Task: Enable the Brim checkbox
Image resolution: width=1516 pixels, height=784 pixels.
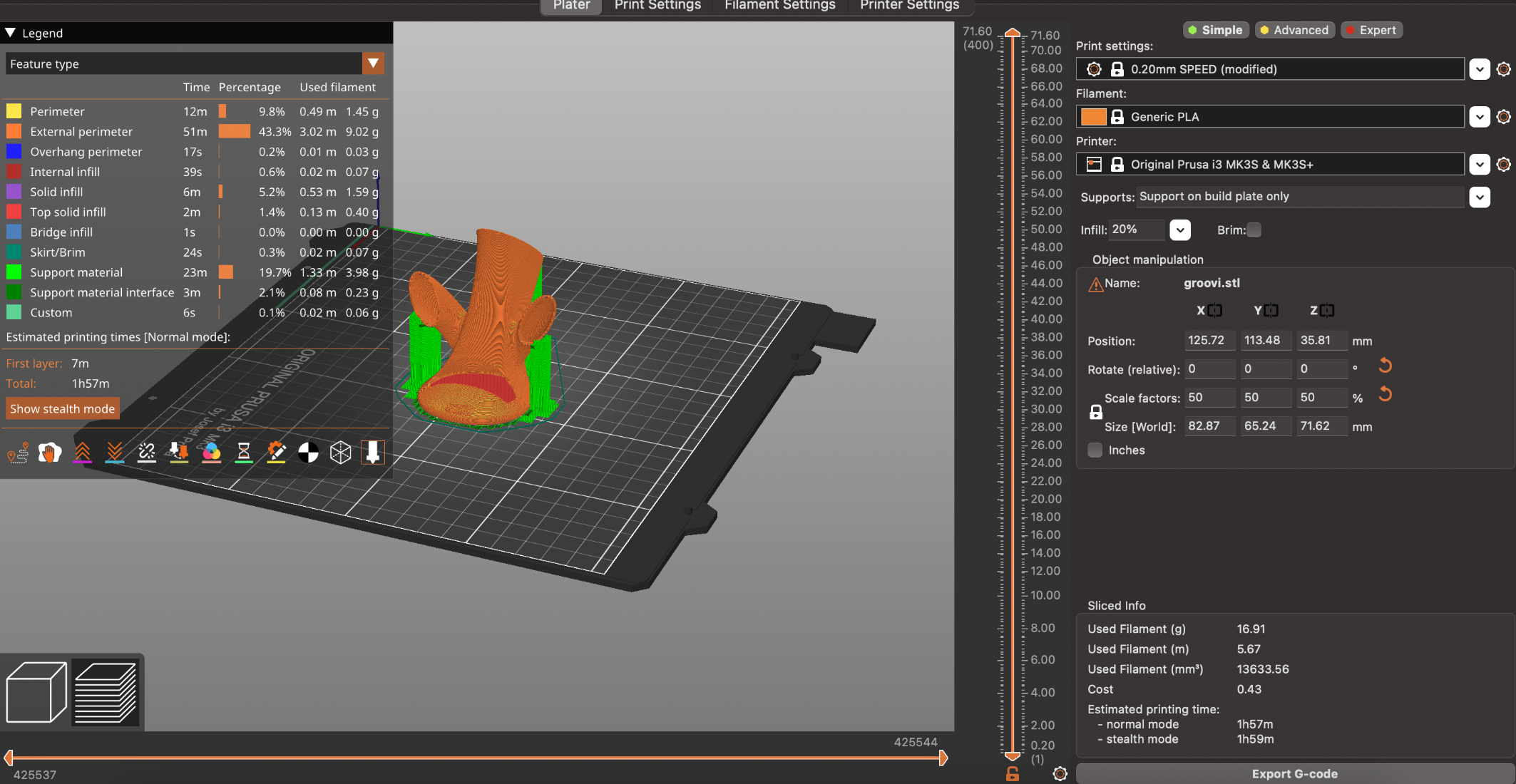Action: pyautogui.click(x=1254, y=230)
